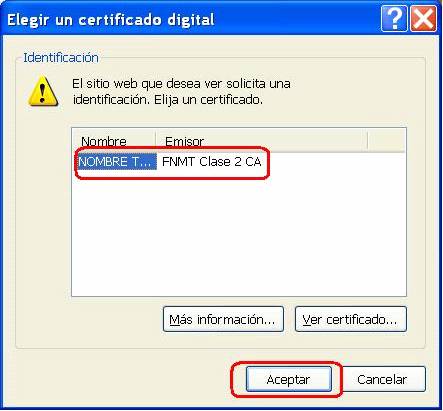Open Ver certificado... to view certificate
The image size is (443, 411).
point(350,319)
